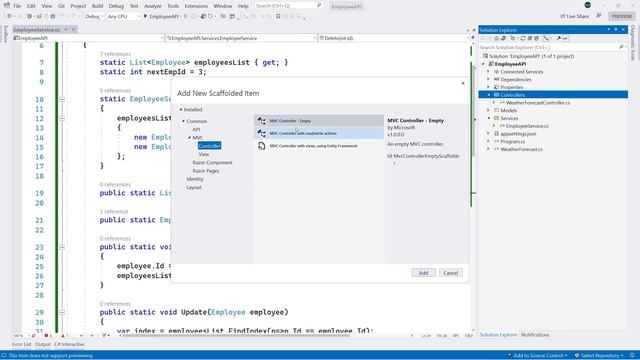Open EmployeeAPI.Services.EmployeeService type dropdown
Screen dimensions: 640x360
(241, 38)
